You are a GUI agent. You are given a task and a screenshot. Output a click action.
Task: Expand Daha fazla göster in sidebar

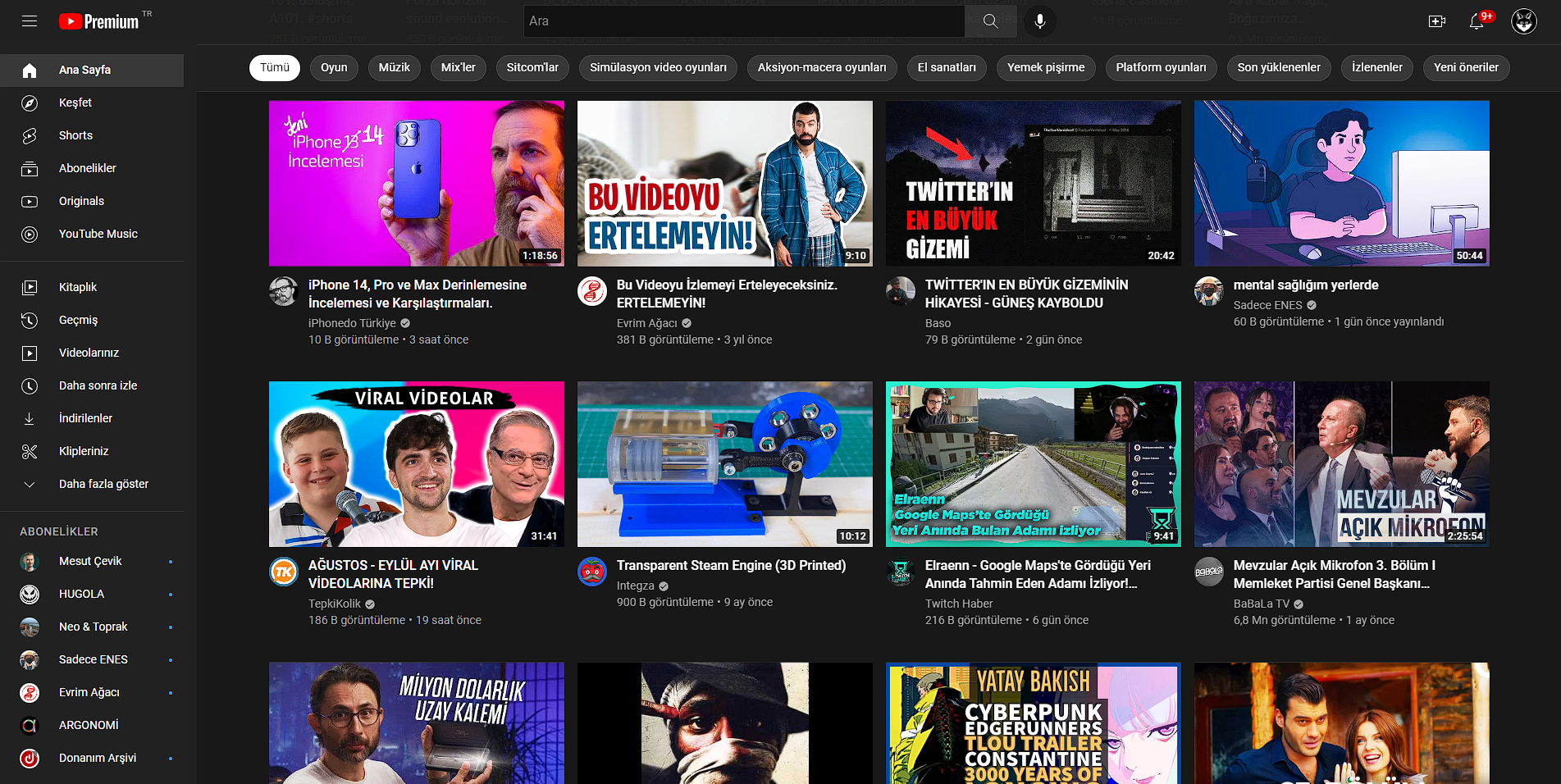[x=92, y=485]
